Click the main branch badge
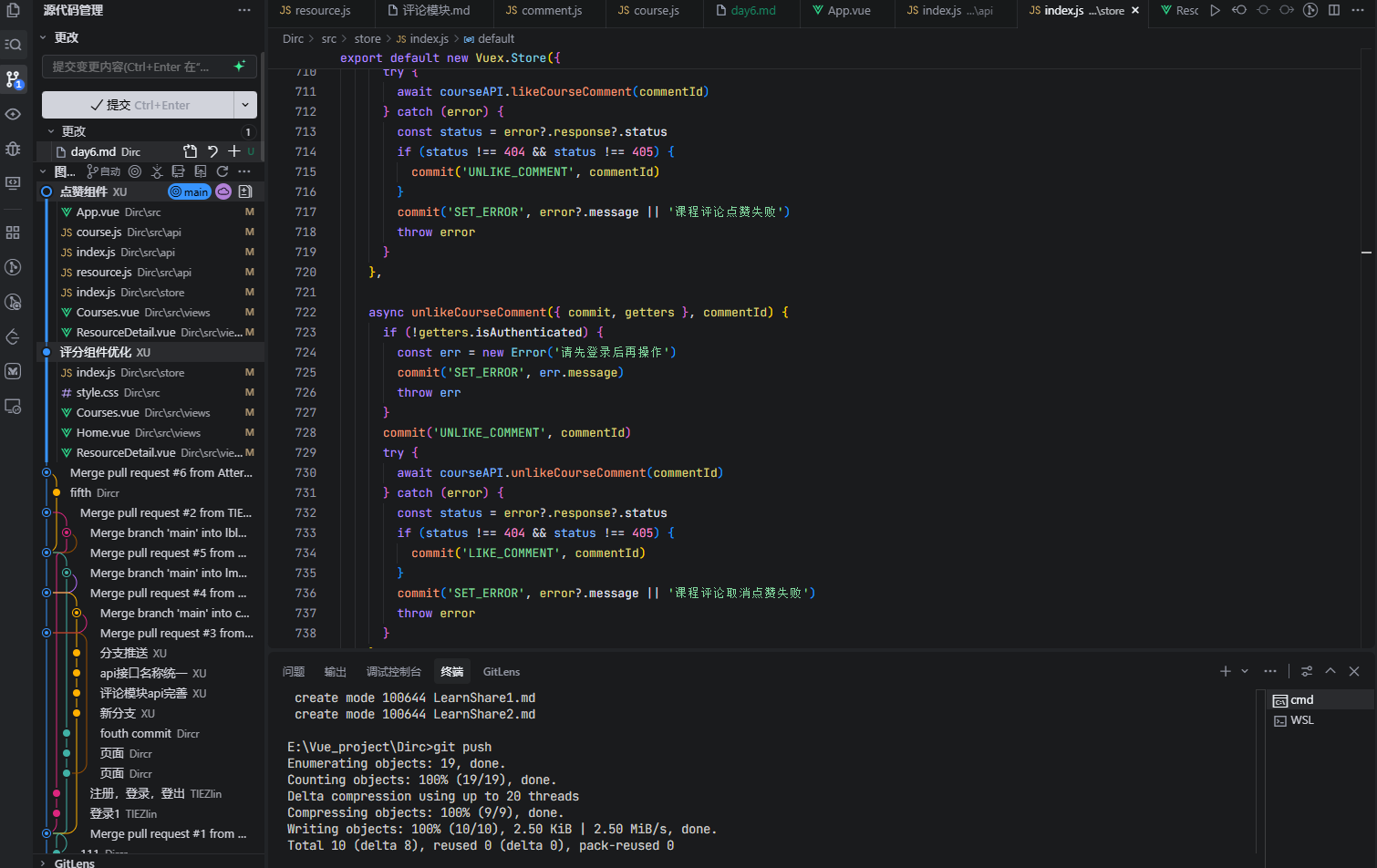 190,191
